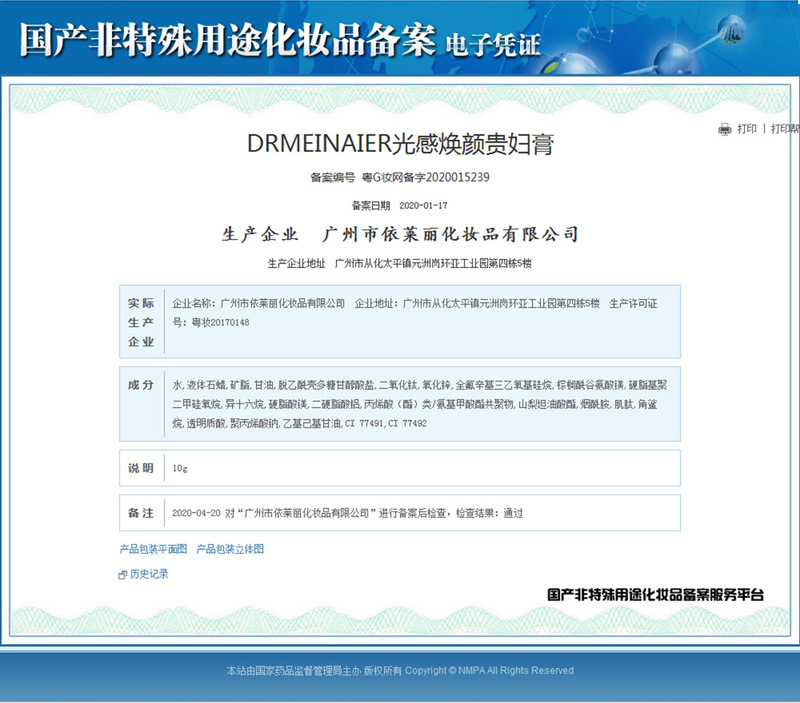Click ingredient text CI 77491,CI 77492
The height and width of the screenshot is (703, 800).
click(x=386, y=423)
